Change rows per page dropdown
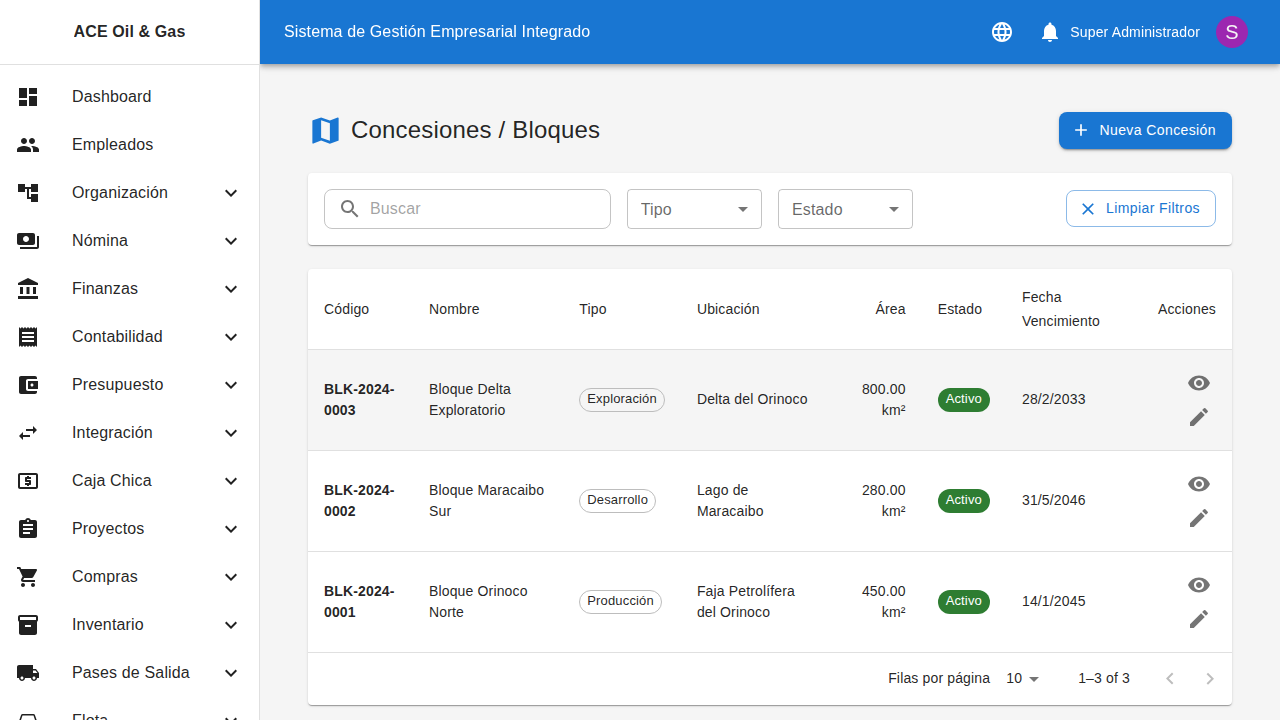Image resolution: width=1280 pixels, height=720 pixels. [1023, 679]
